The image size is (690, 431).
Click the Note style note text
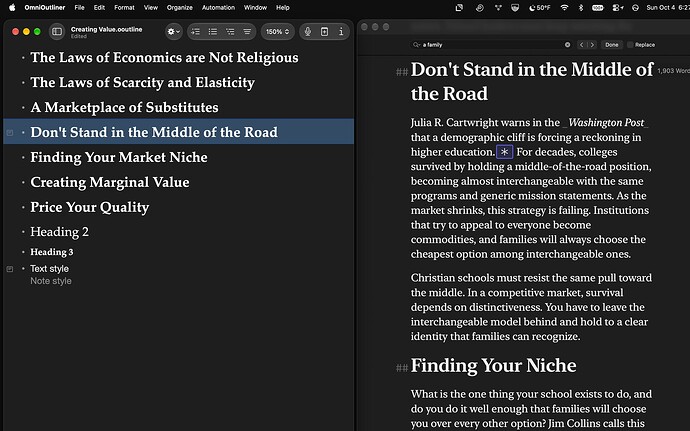point(51,281)
